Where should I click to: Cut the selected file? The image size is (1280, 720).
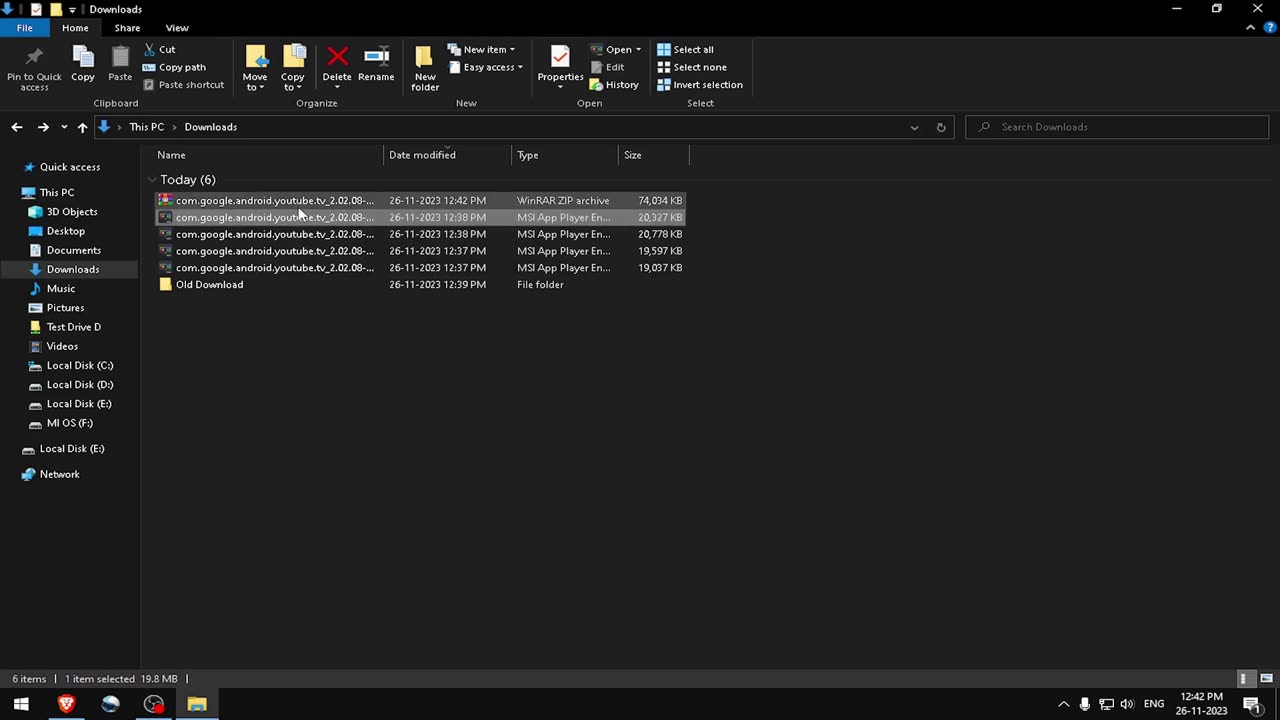(x=159, y=49)
